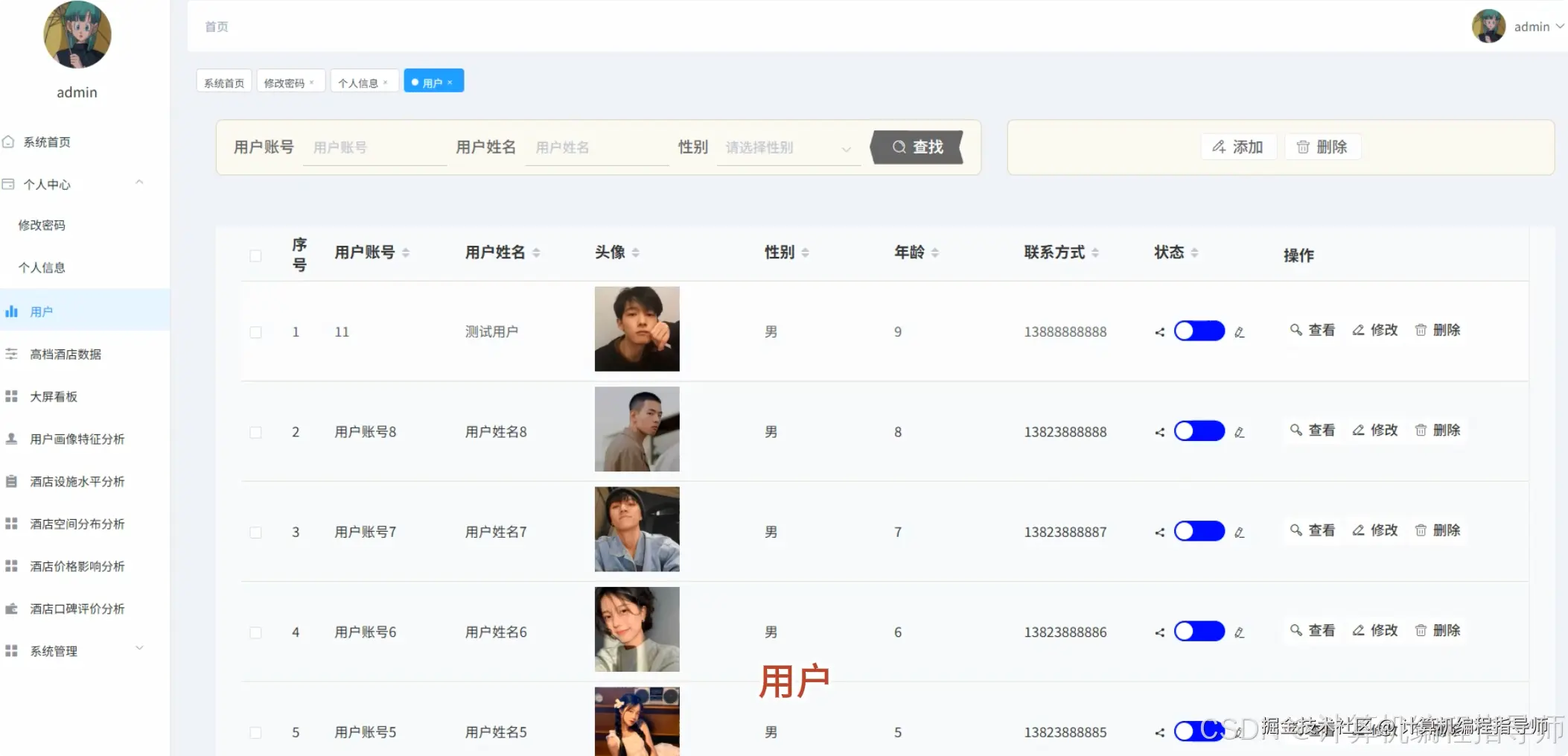1568x756 pixels.
Task: Toggle status switch for 用户姓名7
Action: [x=1199, y=531]
